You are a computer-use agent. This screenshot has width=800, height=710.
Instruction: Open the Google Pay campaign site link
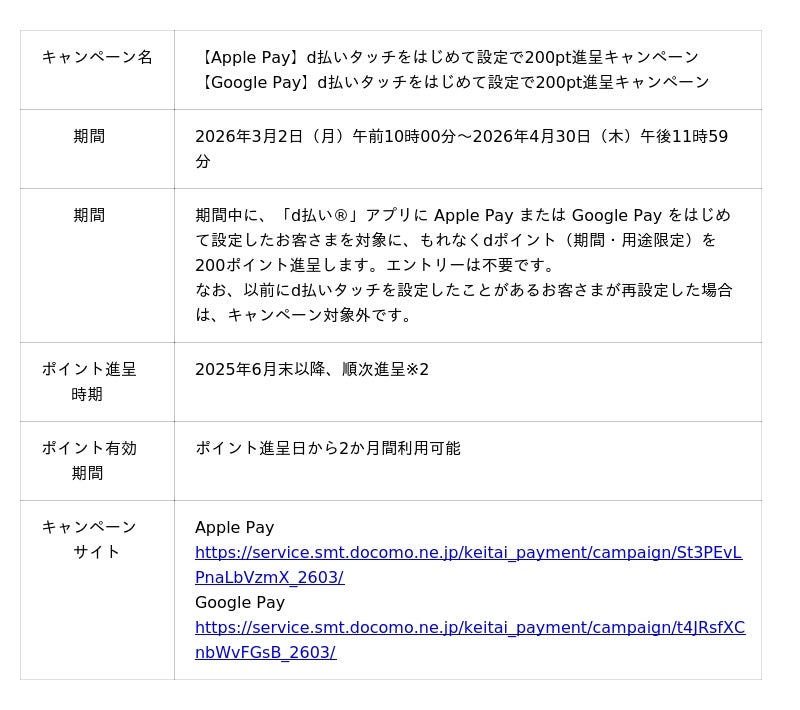pos(469,628)
